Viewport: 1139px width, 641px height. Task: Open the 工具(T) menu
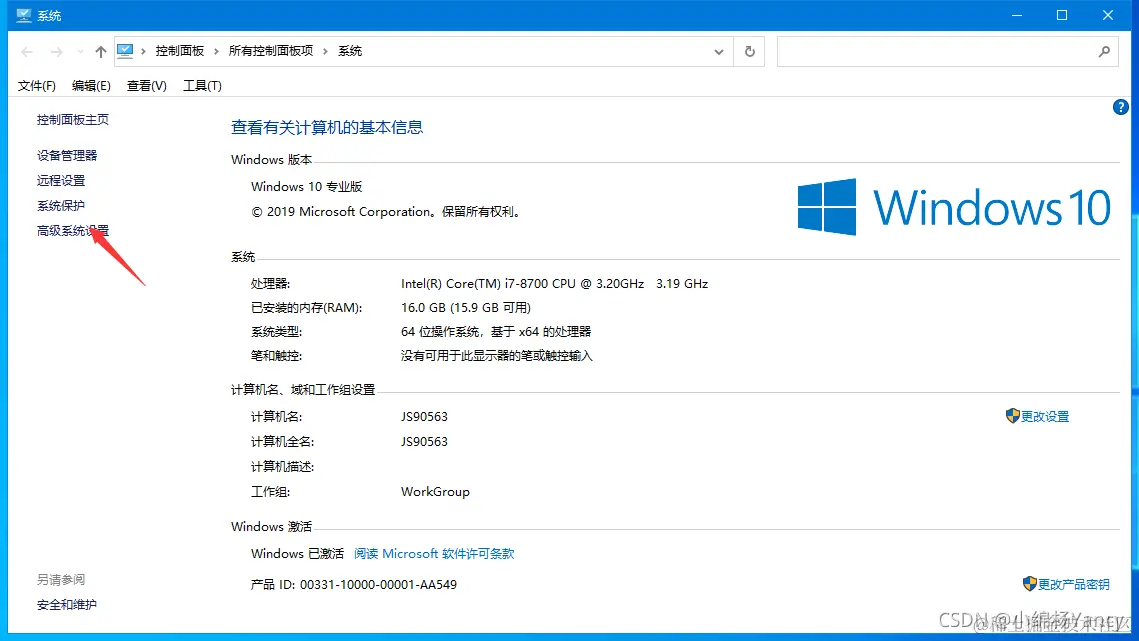click(202, 86)
